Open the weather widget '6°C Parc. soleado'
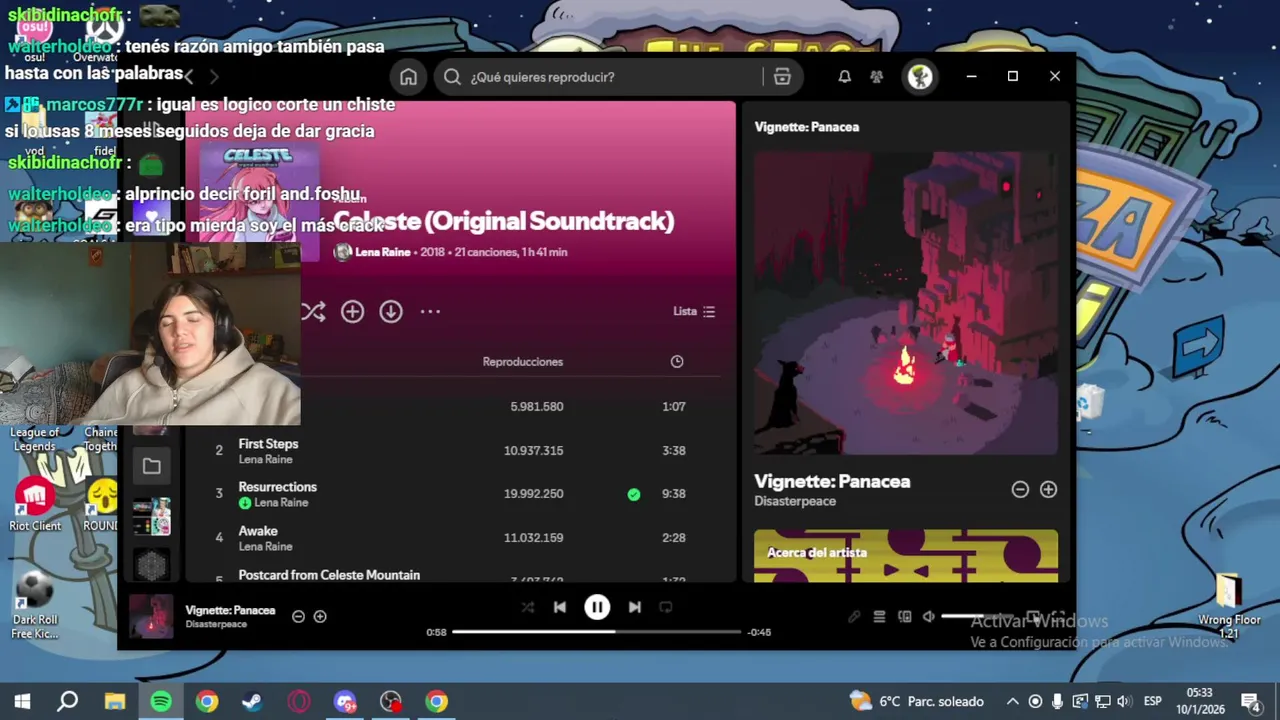1280x720 pixels. coord(916,701)
